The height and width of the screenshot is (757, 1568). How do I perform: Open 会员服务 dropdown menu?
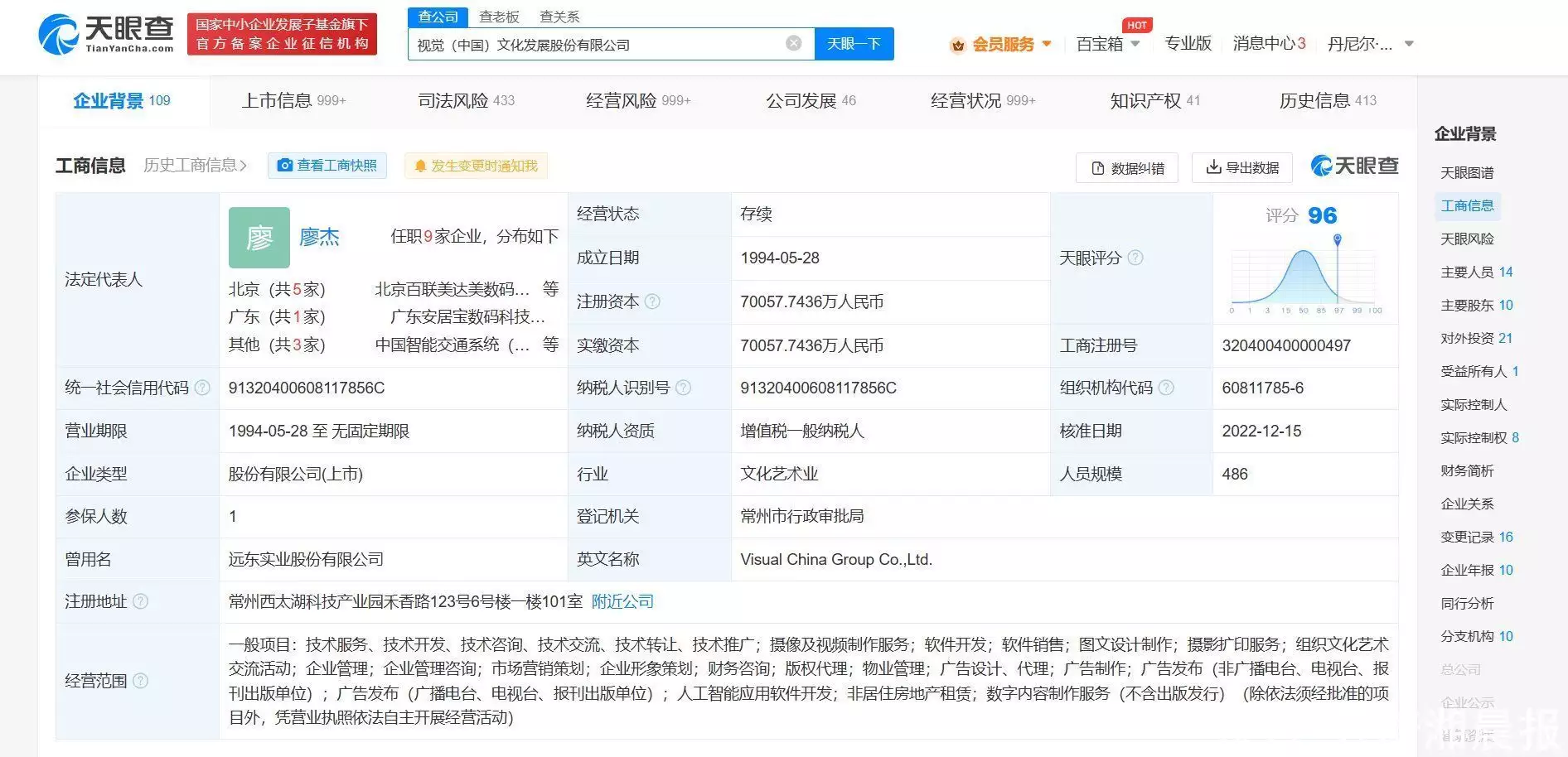click(1002, 44)
